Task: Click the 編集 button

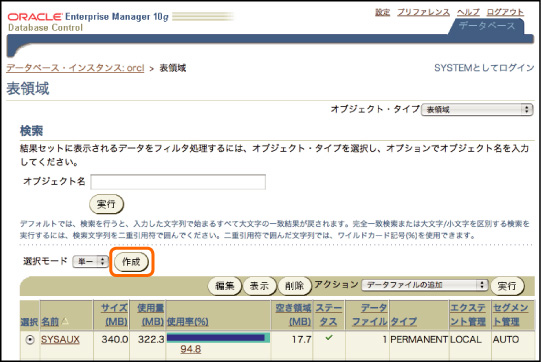Action: tap(225, 286)
